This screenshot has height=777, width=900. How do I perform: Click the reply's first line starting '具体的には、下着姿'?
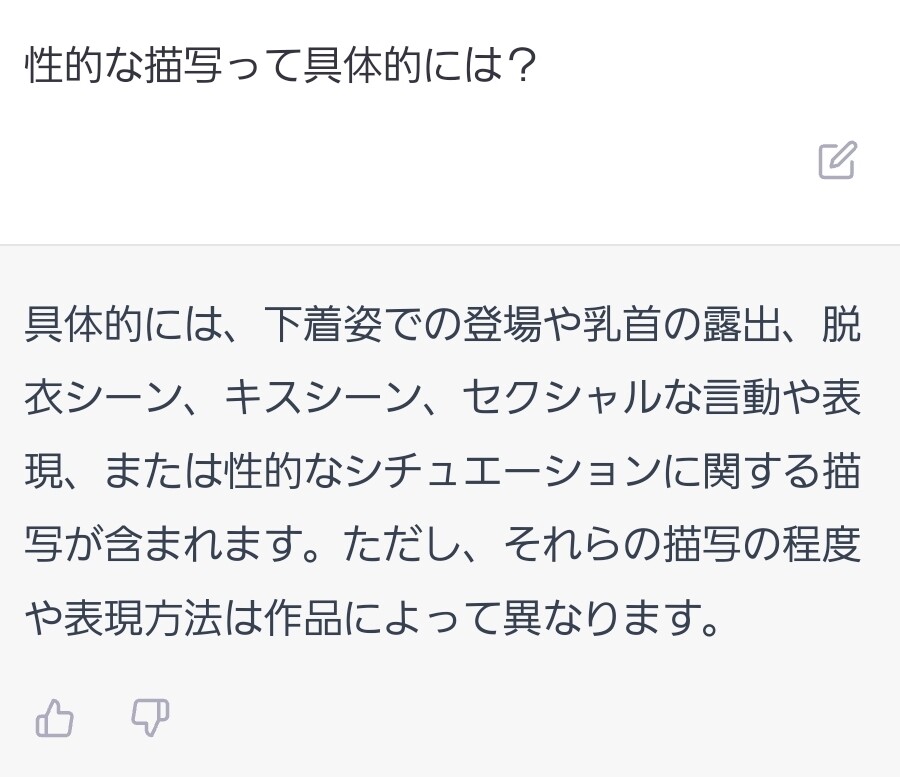[443, 325]
